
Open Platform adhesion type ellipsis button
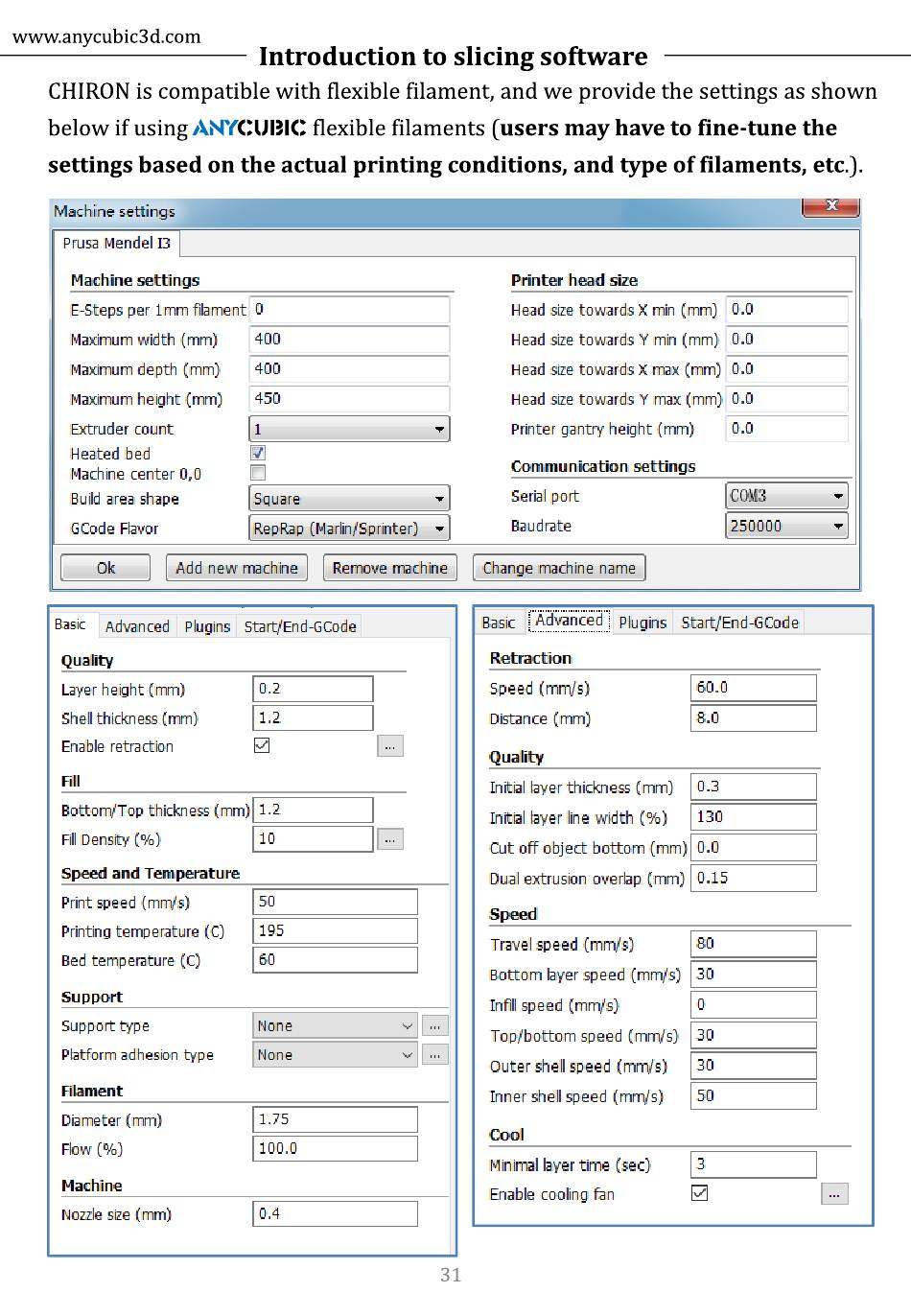coord(435,1055)
